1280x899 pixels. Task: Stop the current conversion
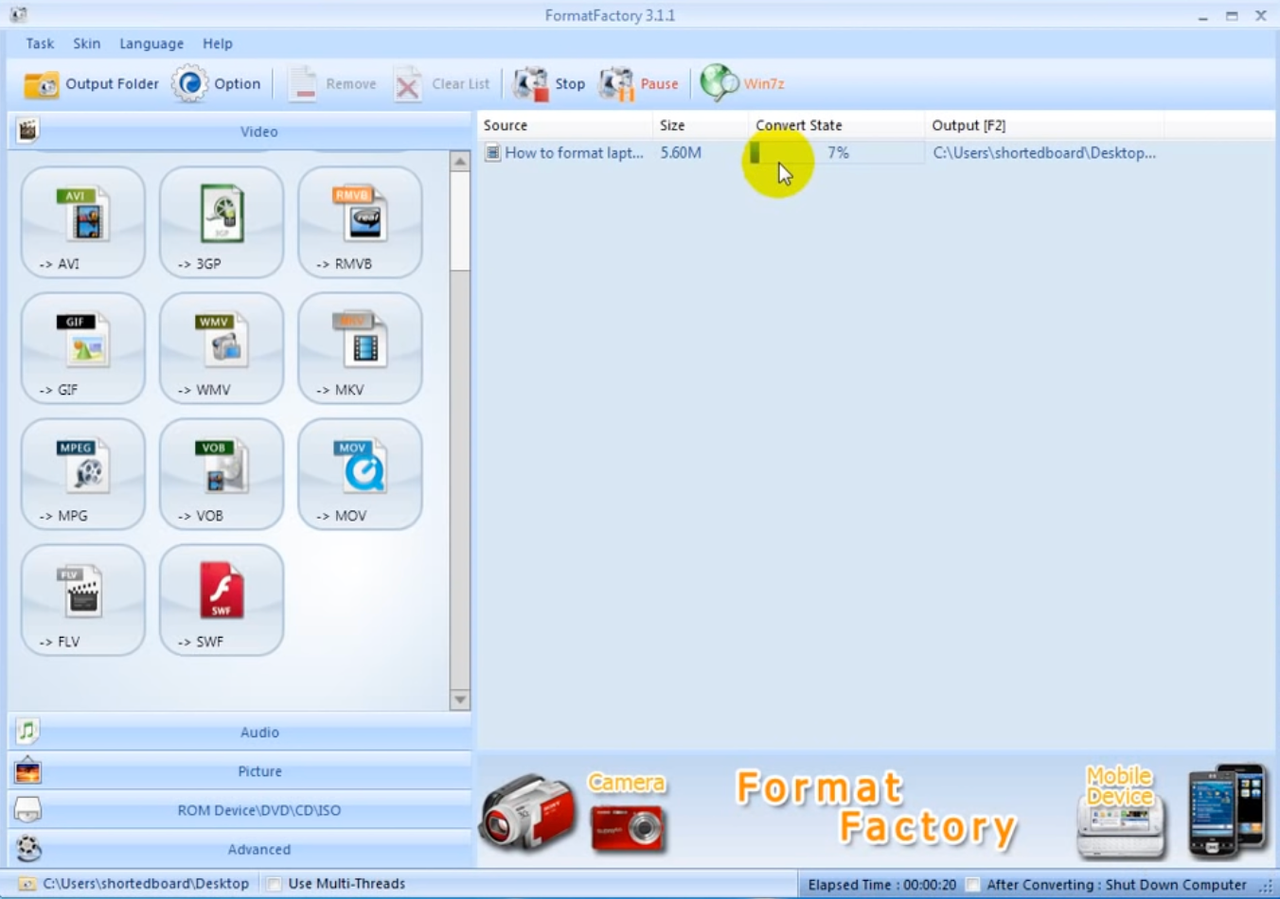[549, 84]
